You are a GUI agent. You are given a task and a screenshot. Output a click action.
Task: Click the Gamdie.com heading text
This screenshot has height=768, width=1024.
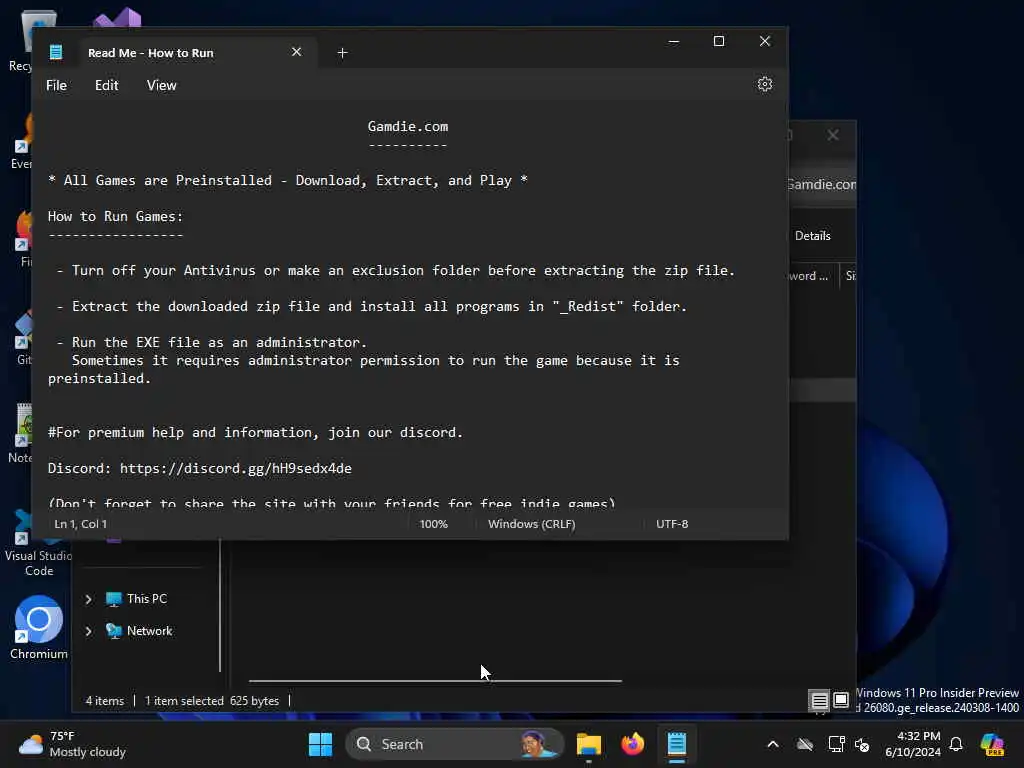[x=408, y=127]
